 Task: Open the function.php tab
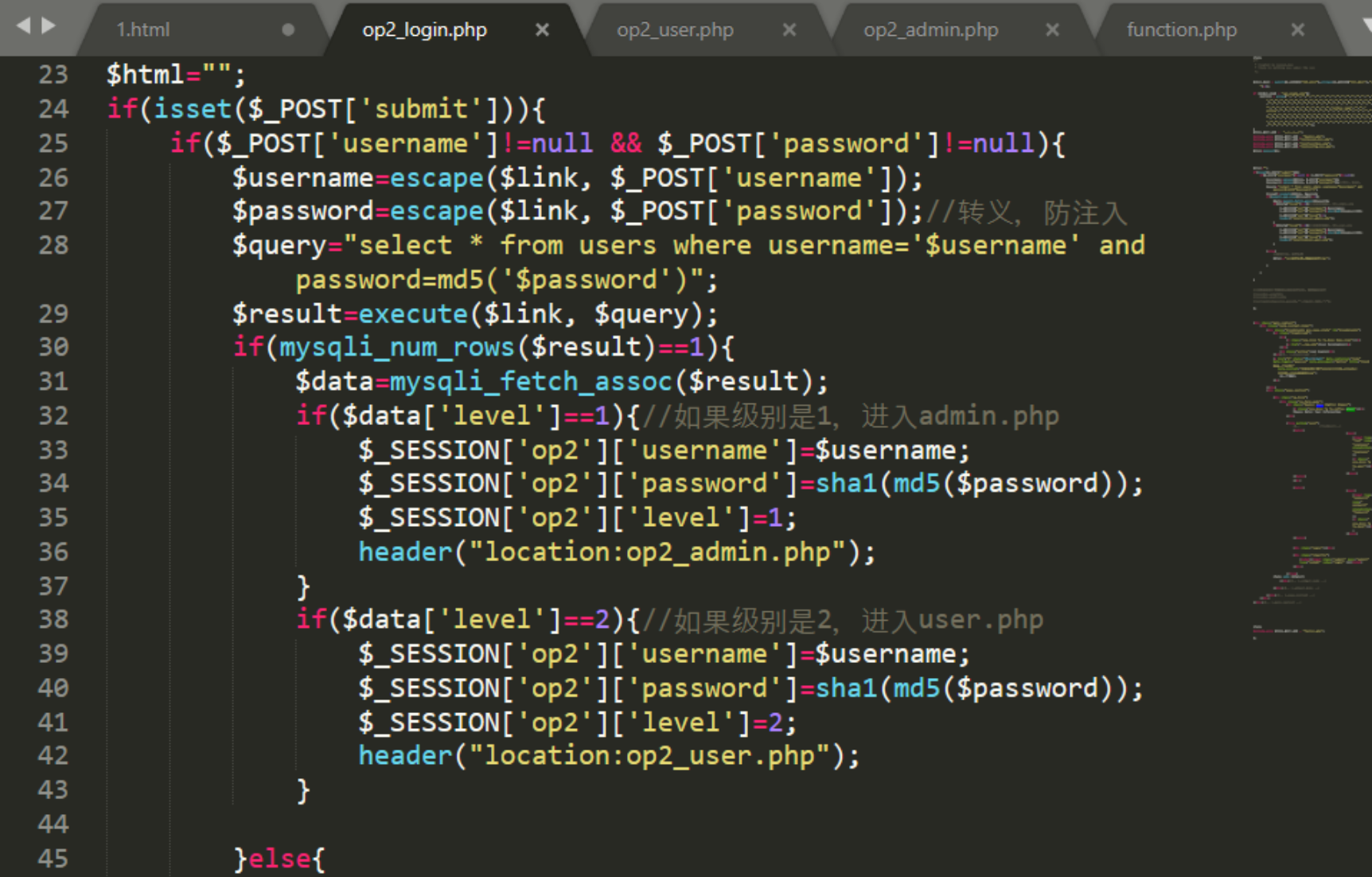1182,30
